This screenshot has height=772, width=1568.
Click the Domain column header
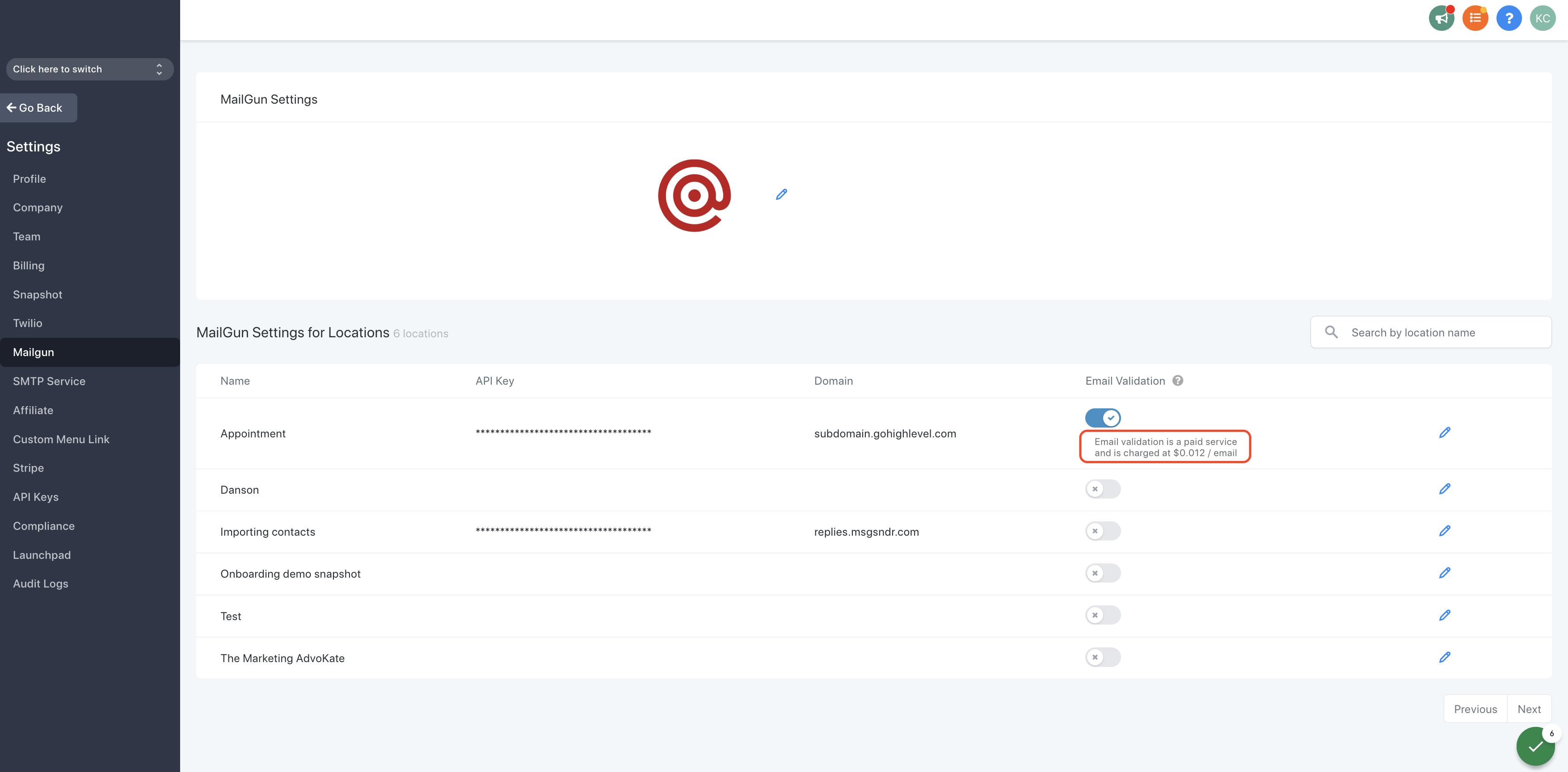(x=833, y=381)
